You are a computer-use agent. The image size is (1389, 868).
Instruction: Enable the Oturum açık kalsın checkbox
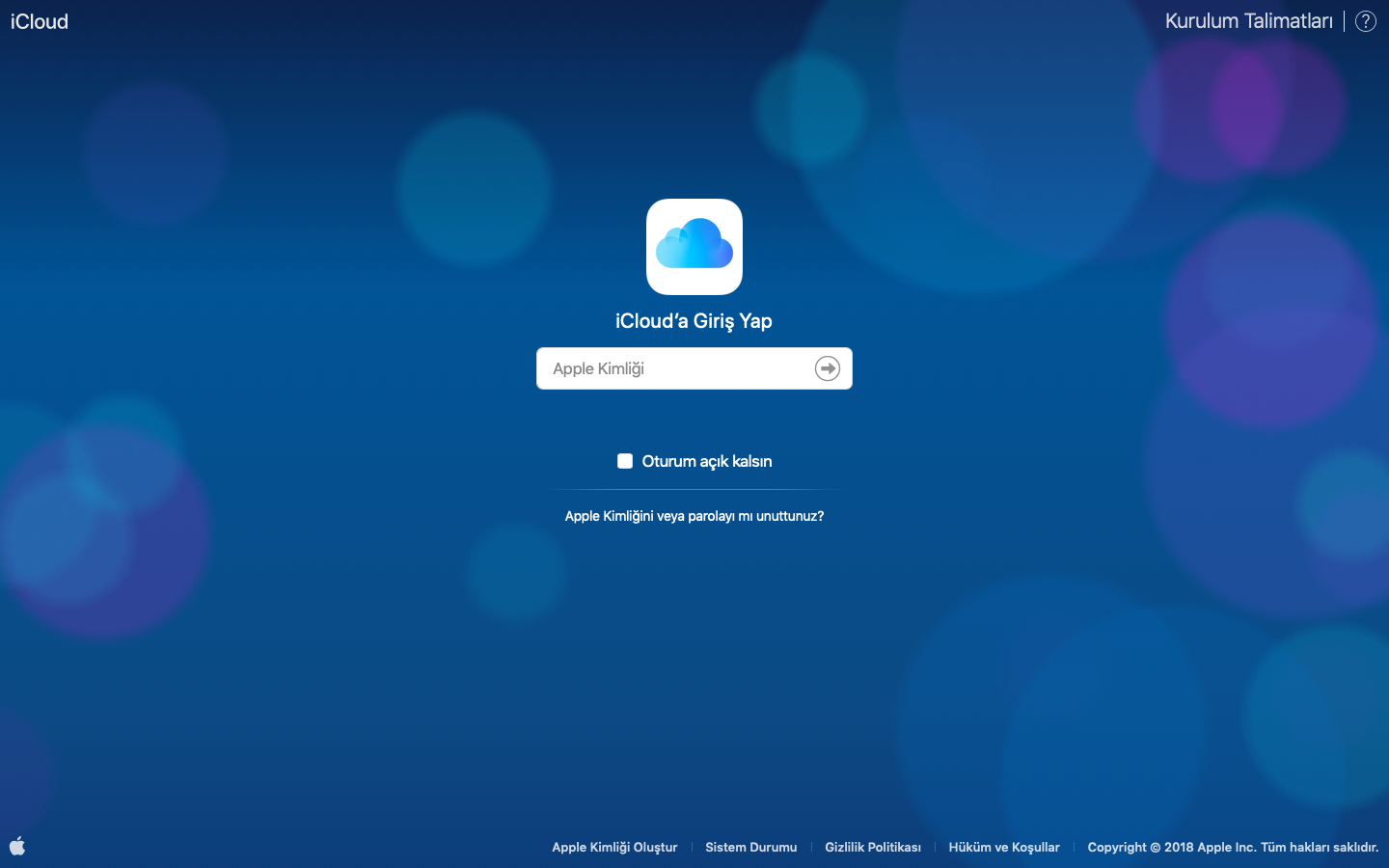tap(625, 461)
